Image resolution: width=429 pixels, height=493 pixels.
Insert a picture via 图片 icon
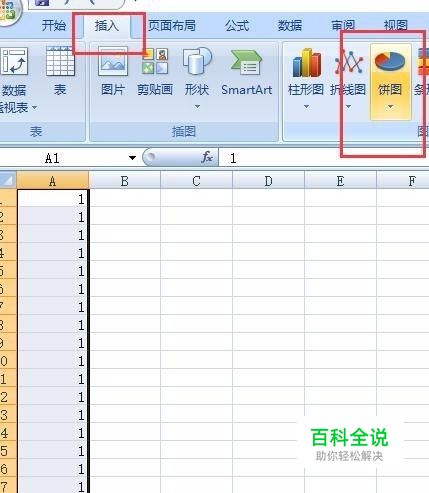coord(113,61)
